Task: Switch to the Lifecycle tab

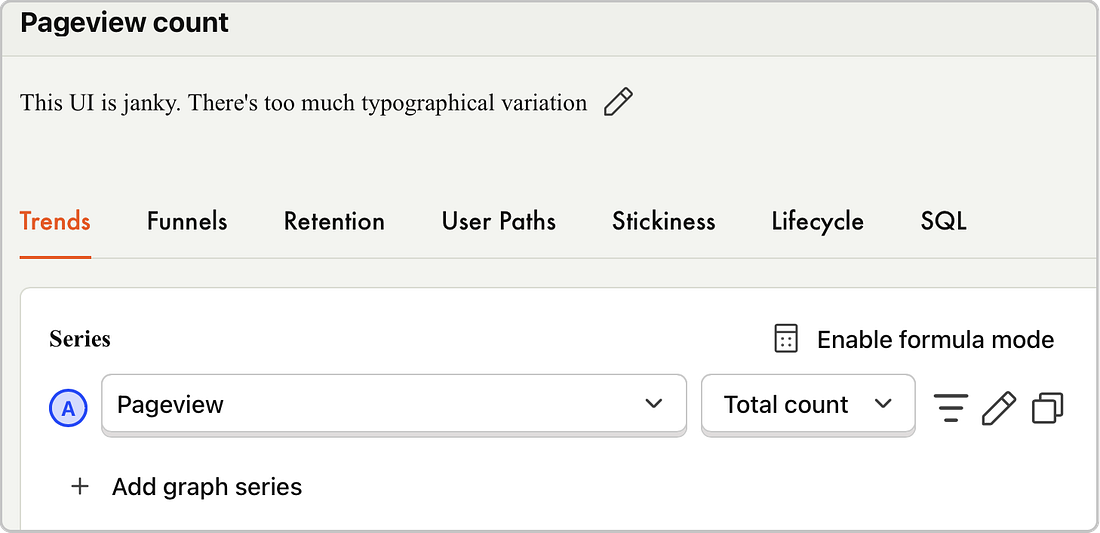Action: click(818, 222)
